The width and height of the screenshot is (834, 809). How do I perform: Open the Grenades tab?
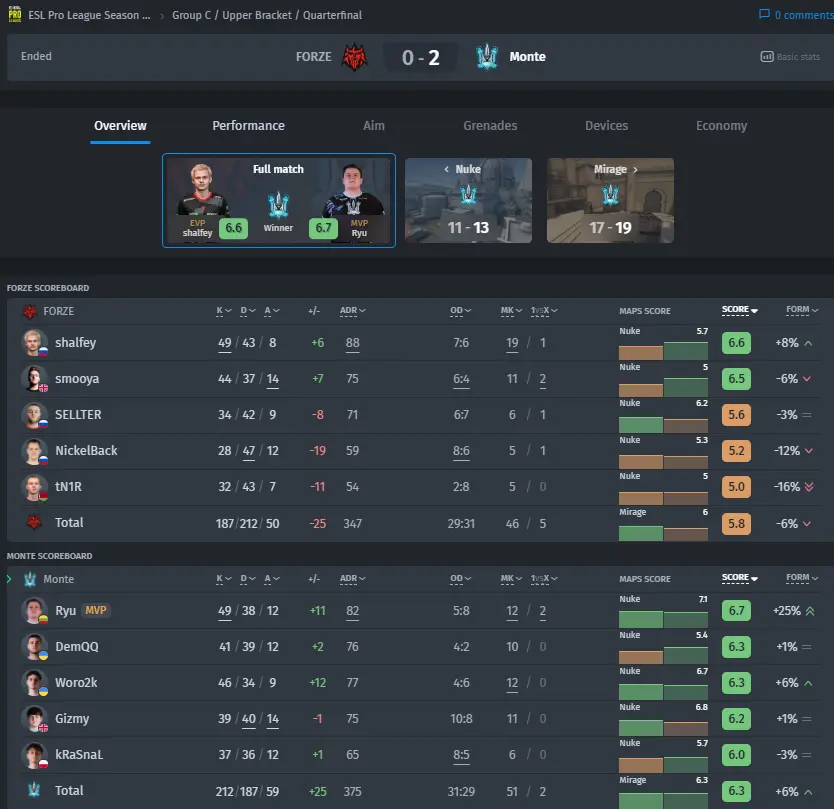click(490, 126)
